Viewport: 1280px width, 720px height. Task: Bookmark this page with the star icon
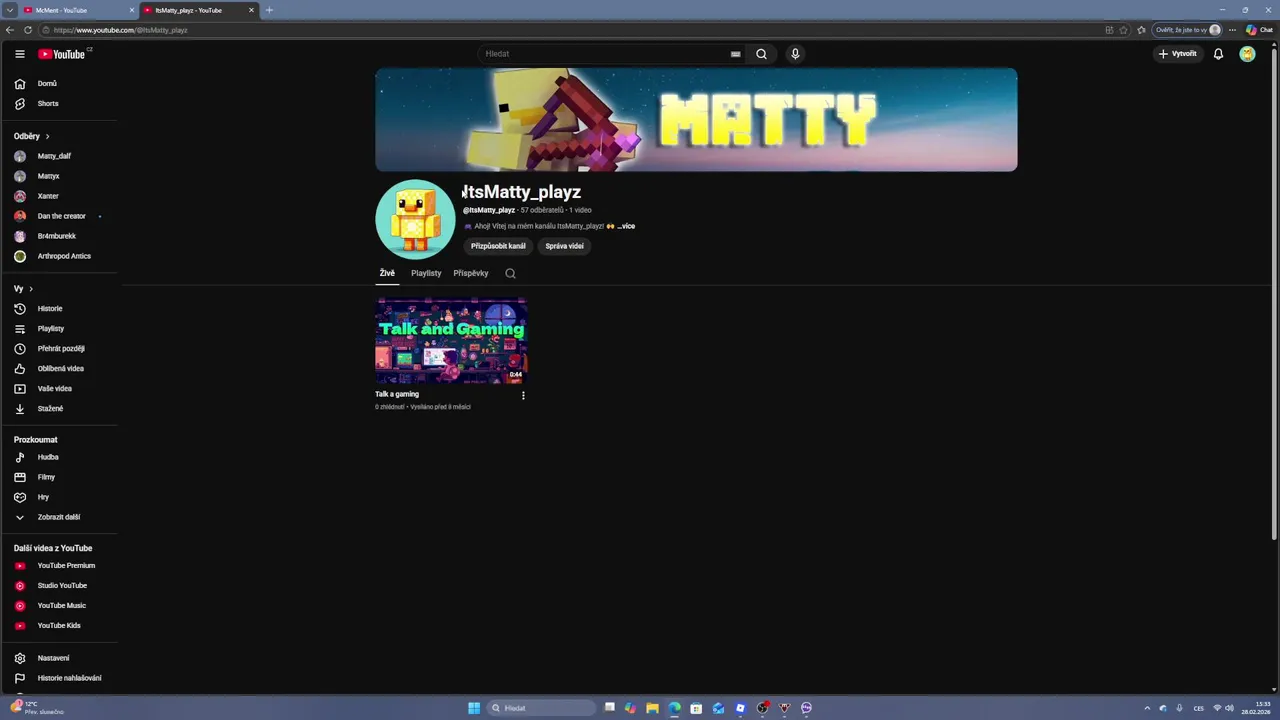[1123, 30]
